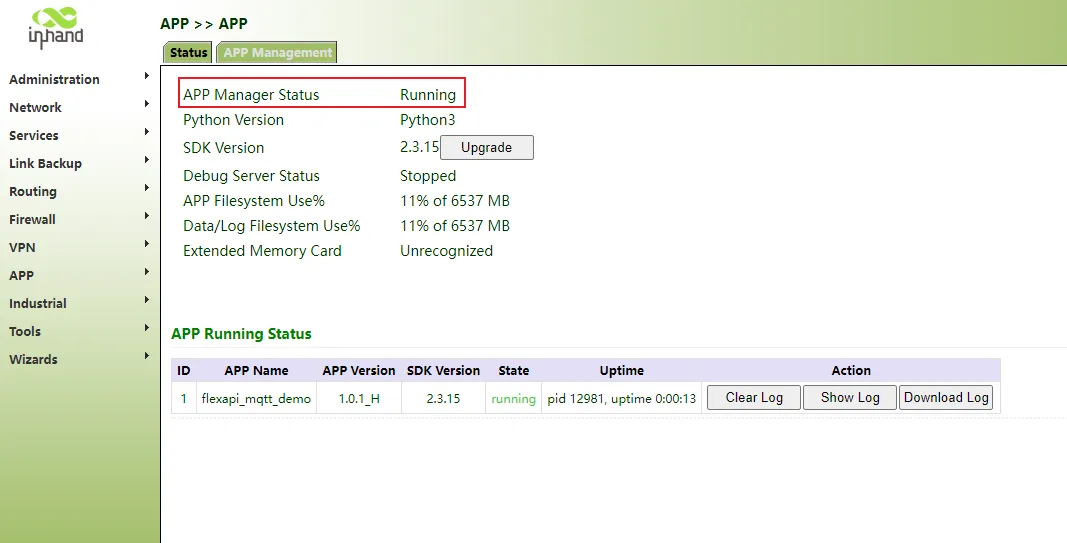The width and height of the screenshot is (1067, 543).
Task: Click Clear Log for flexapi_mqtt_demo
Action: pyautogui.click(x=754, y=397)
